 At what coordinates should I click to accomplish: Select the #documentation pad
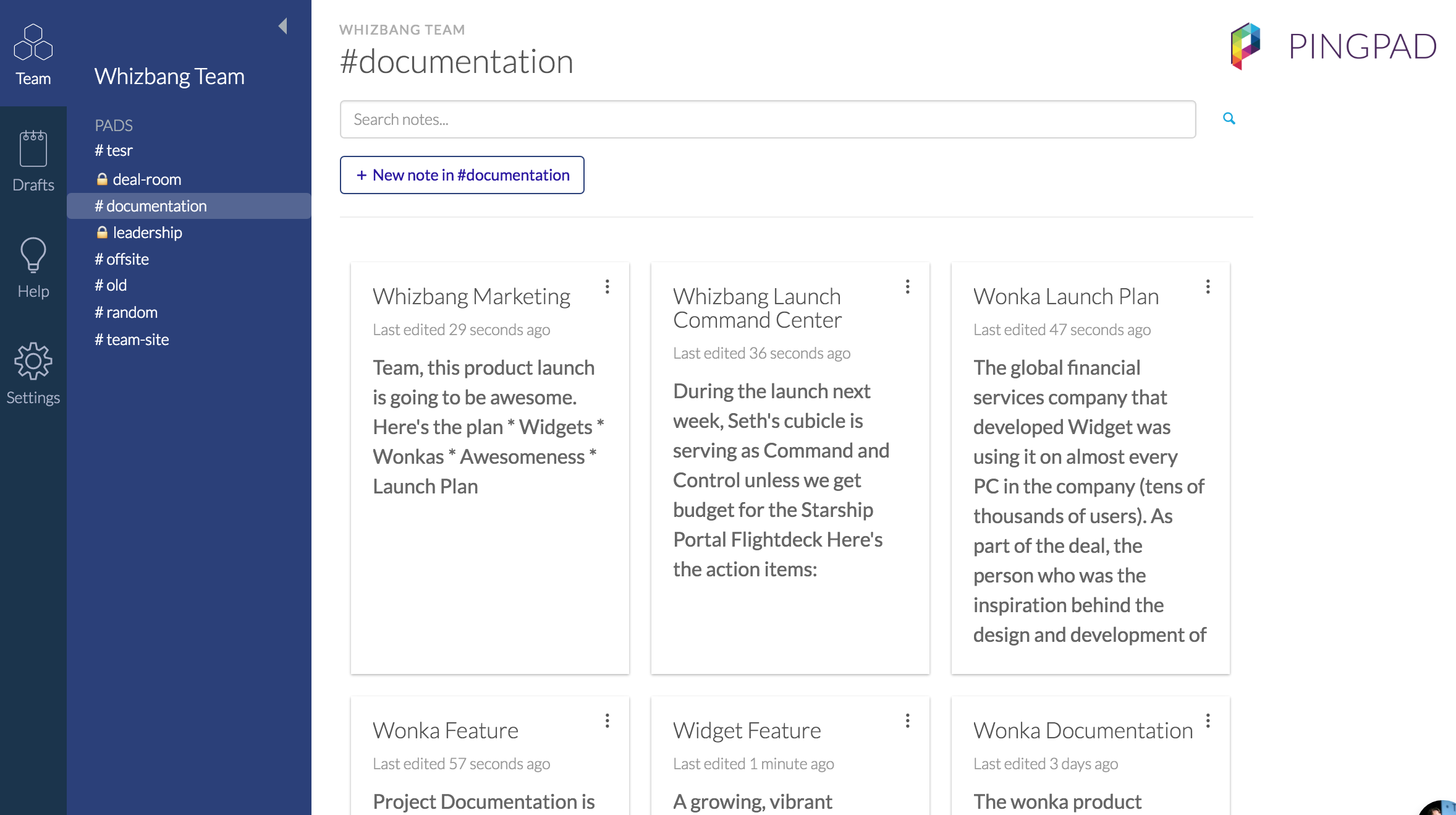151,205
